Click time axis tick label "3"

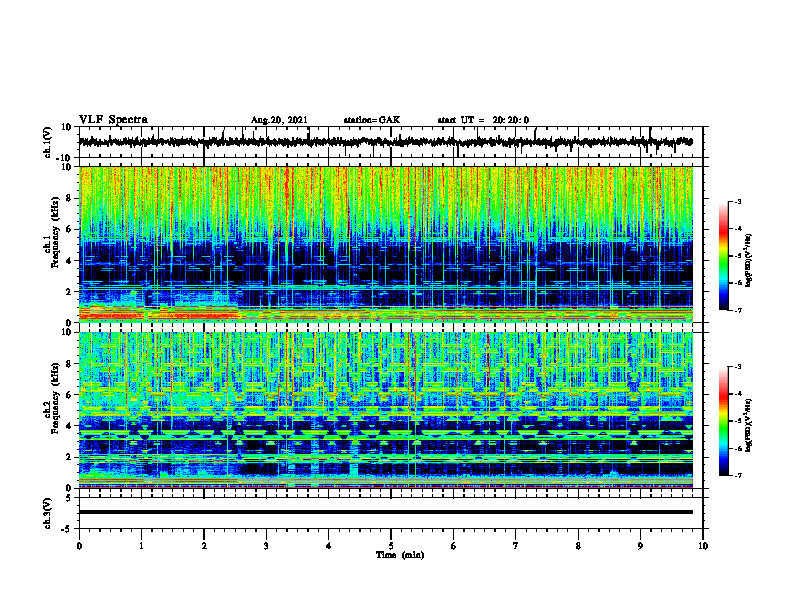pyautogui.click(x=266, y=546)
